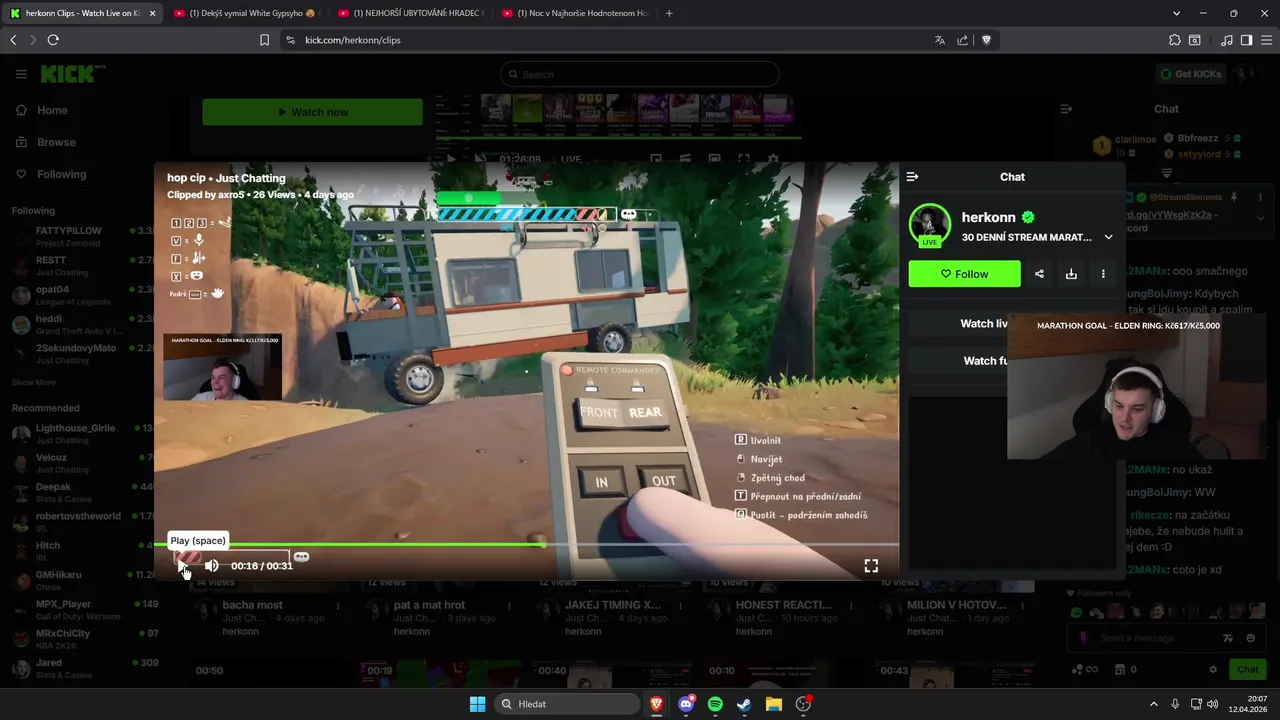Open herkonn's live avatar
The width and height of the screenshot is (1280, 720).
(929, 225)
